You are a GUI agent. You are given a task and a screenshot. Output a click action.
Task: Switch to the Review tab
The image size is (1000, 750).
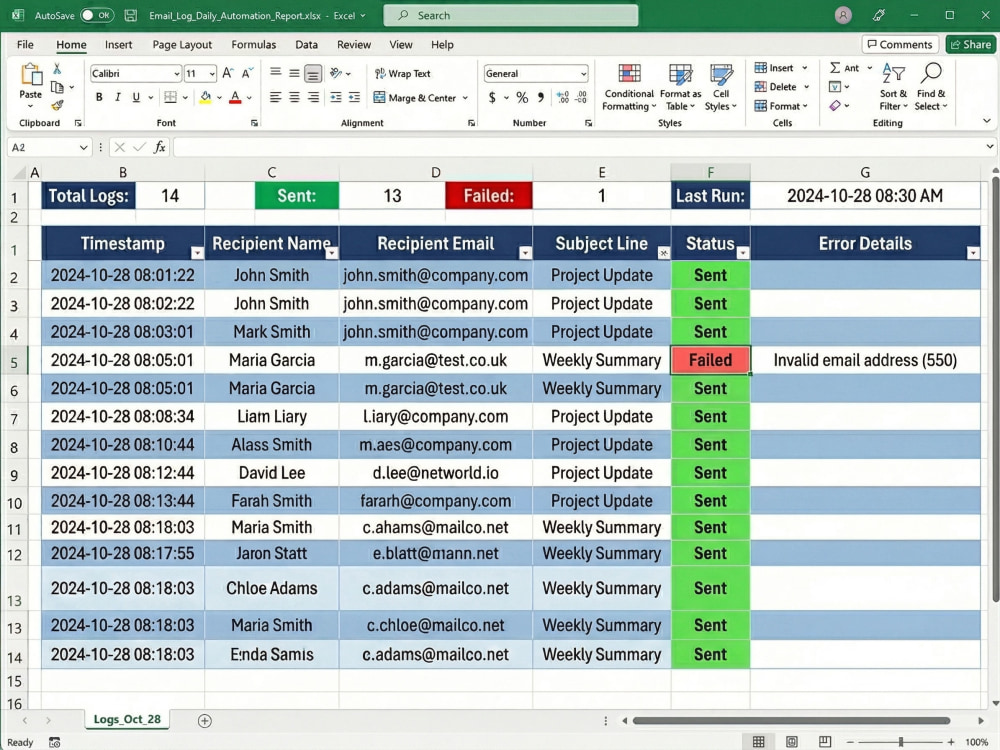[354, 45]
